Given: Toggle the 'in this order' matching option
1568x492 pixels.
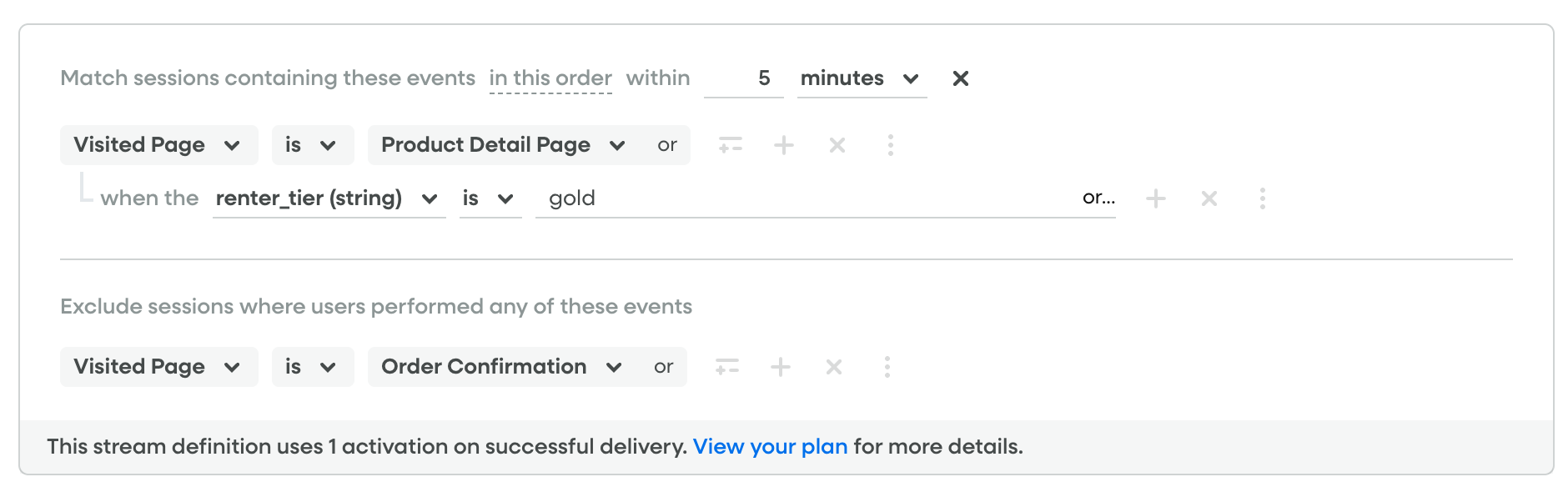Looking at the screenshot, I should coord(550,78).
